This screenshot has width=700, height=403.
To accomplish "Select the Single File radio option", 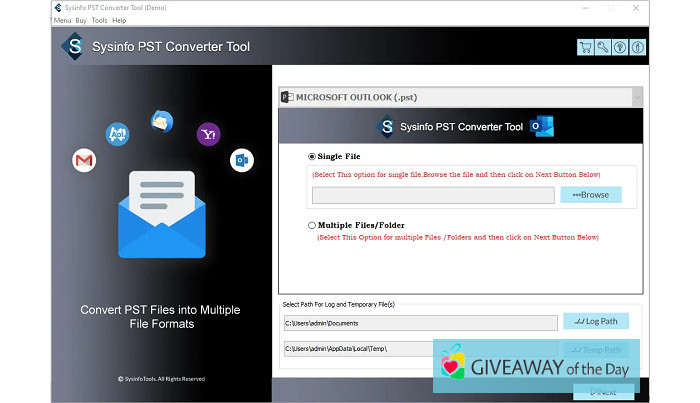I will [x=311, y=157].
